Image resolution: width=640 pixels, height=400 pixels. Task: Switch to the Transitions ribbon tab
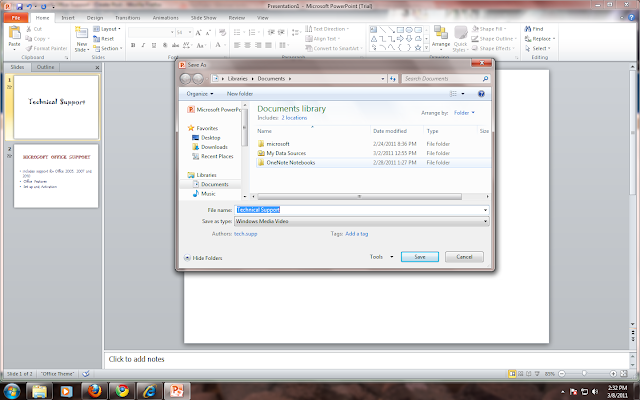pyautogui.click(x=128, y=18)
